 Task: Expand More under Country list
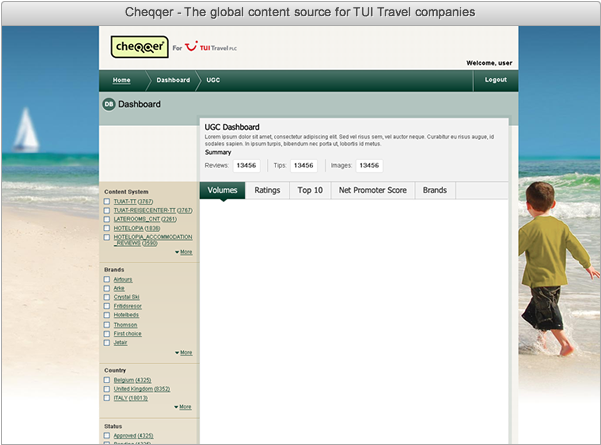coord(184,407)
